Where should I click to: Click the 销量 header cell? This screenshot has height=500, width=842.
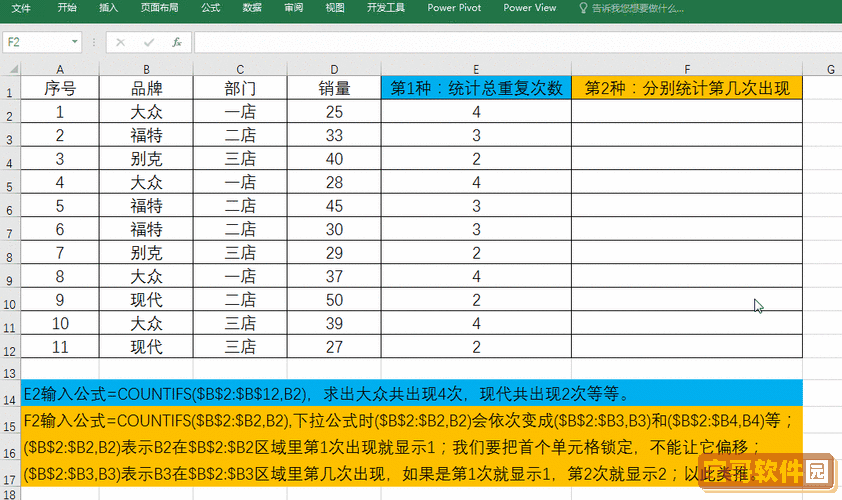click(x=334, y=88)
